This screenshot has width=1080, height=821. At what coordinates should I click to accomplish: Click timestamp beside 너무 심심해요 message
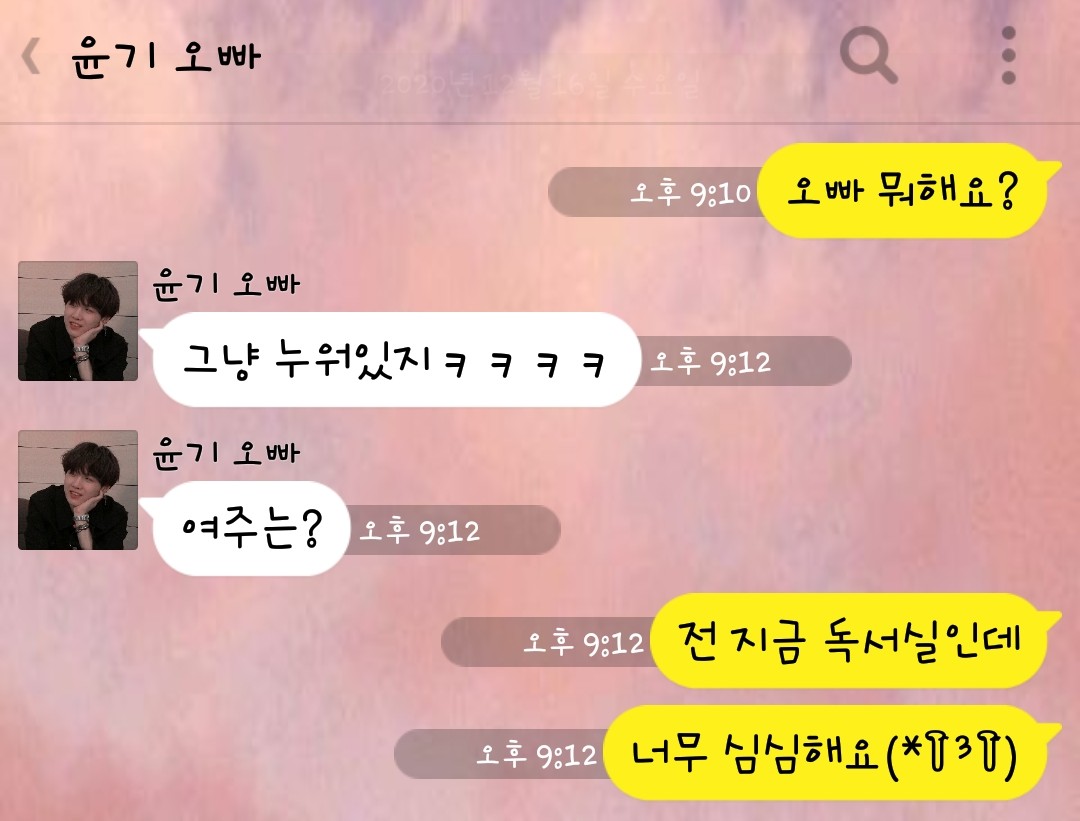(536, 754)
